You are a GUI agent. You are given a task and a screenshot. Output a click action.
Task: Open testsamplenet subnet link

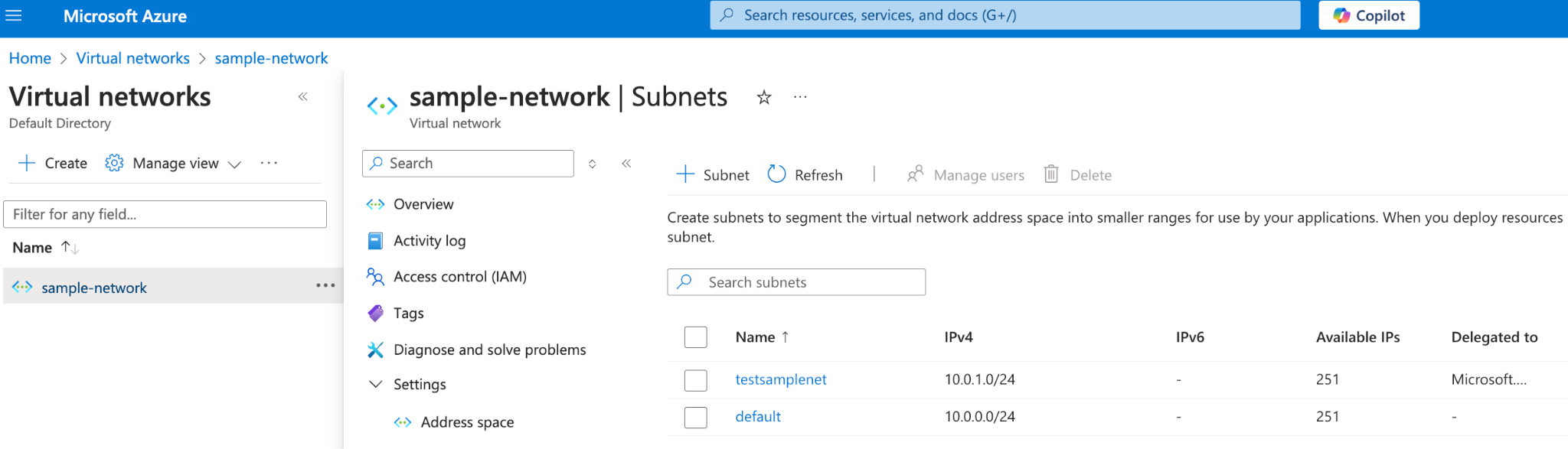tap(781, 379)
